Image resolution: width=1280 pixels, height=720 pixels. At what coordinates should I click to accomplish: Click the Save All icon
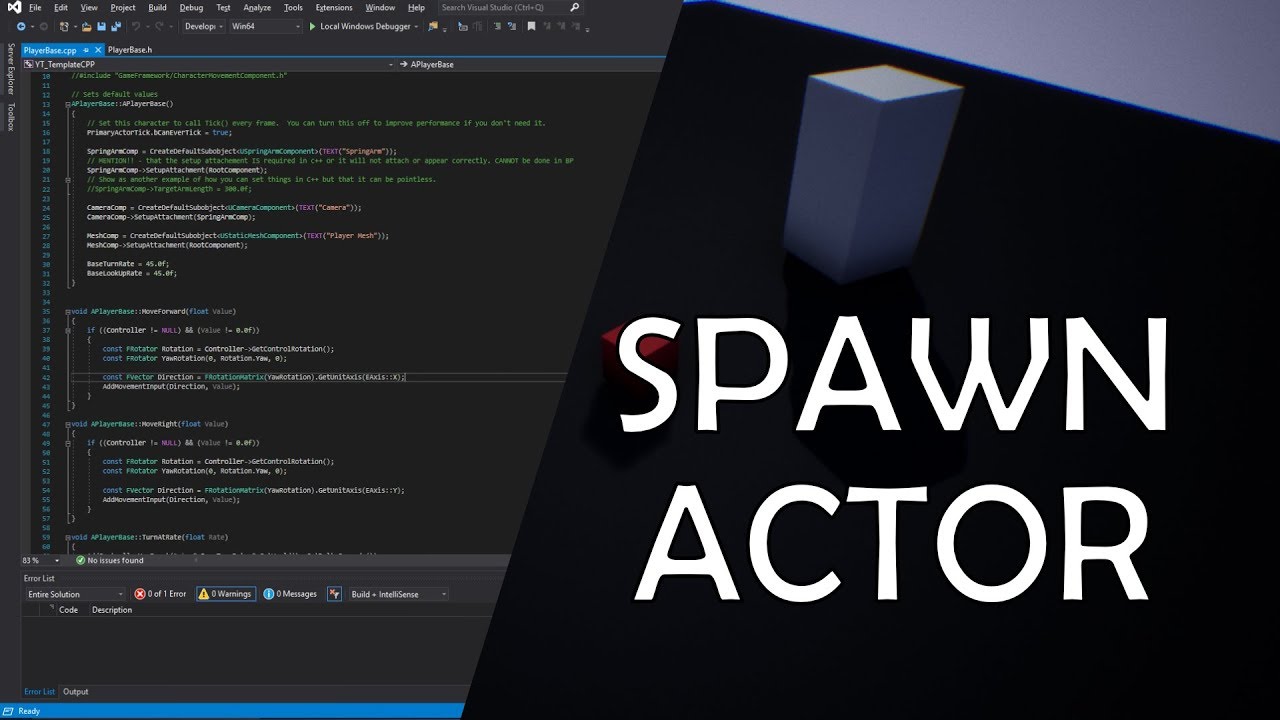pos(117,26)
